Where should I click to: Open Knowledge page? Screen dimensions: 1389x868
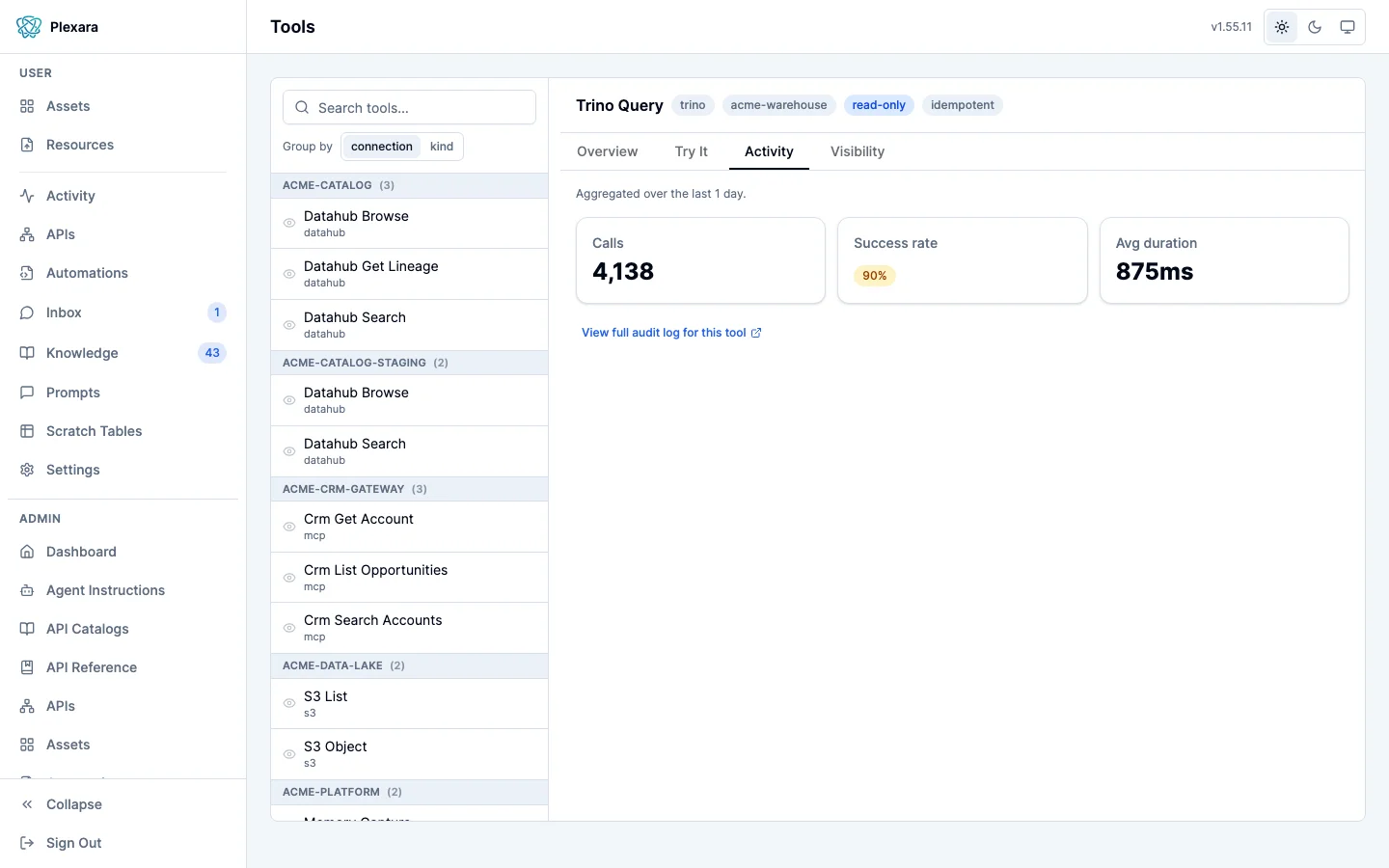123,353
